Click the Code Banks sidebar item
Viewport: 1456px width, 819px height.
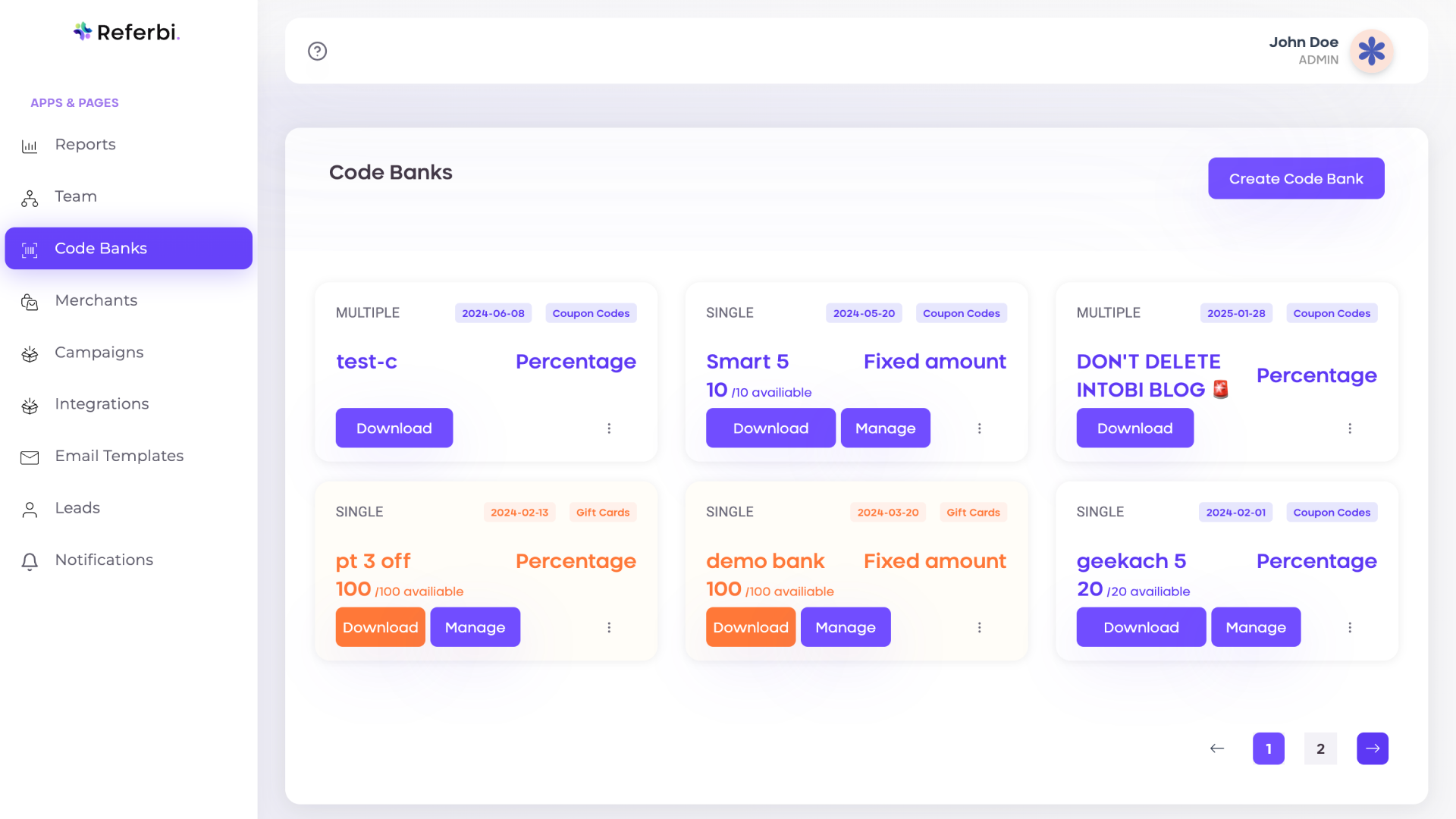point(128,248)
